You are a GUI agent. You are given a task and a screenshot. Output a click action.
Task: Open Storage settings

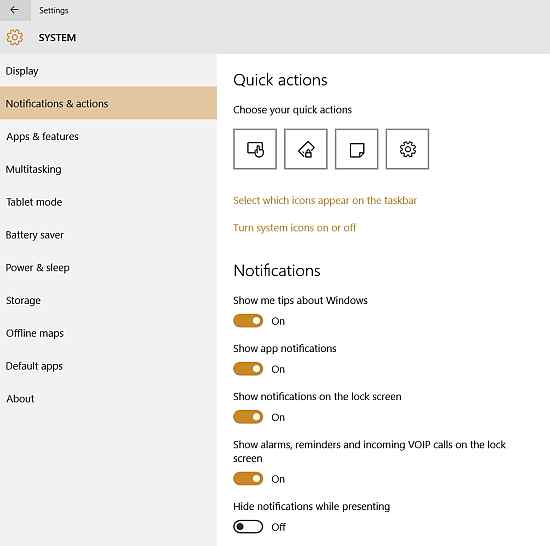point(108,301)
